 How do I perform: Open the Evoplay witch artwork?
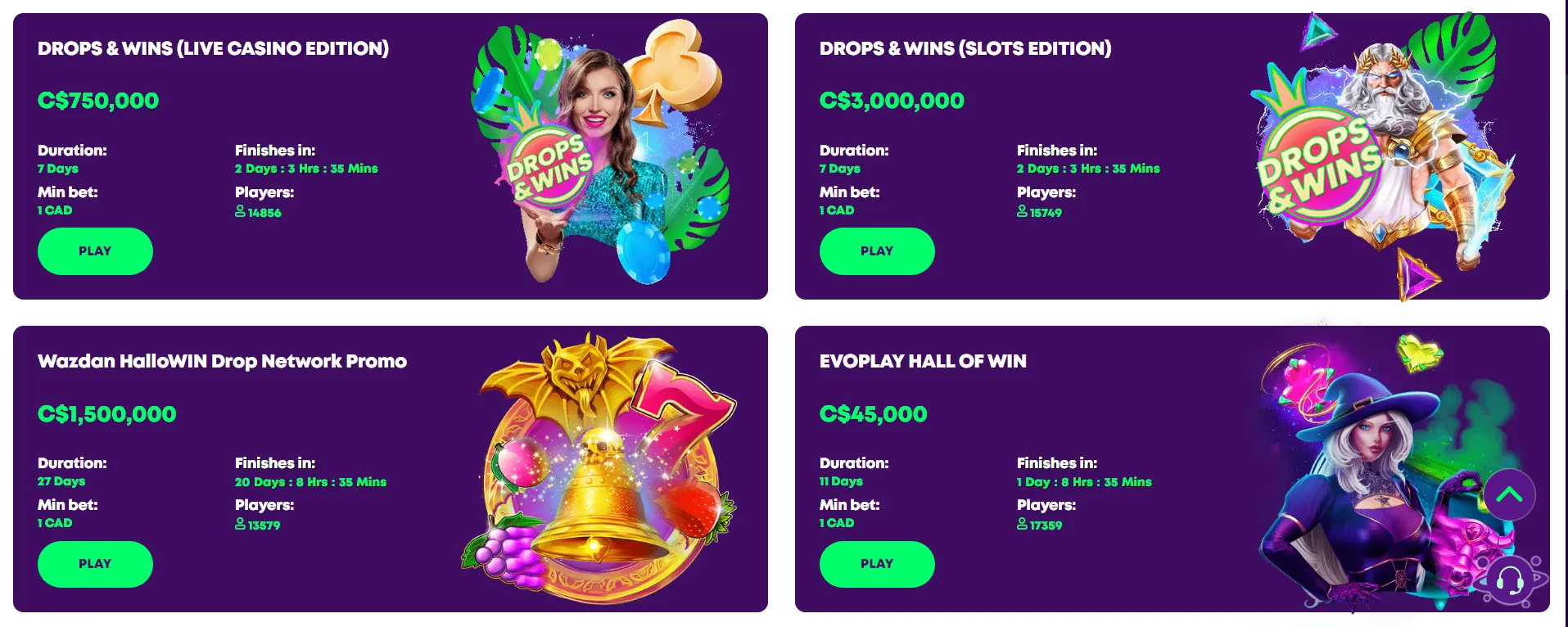[1384, 475]
